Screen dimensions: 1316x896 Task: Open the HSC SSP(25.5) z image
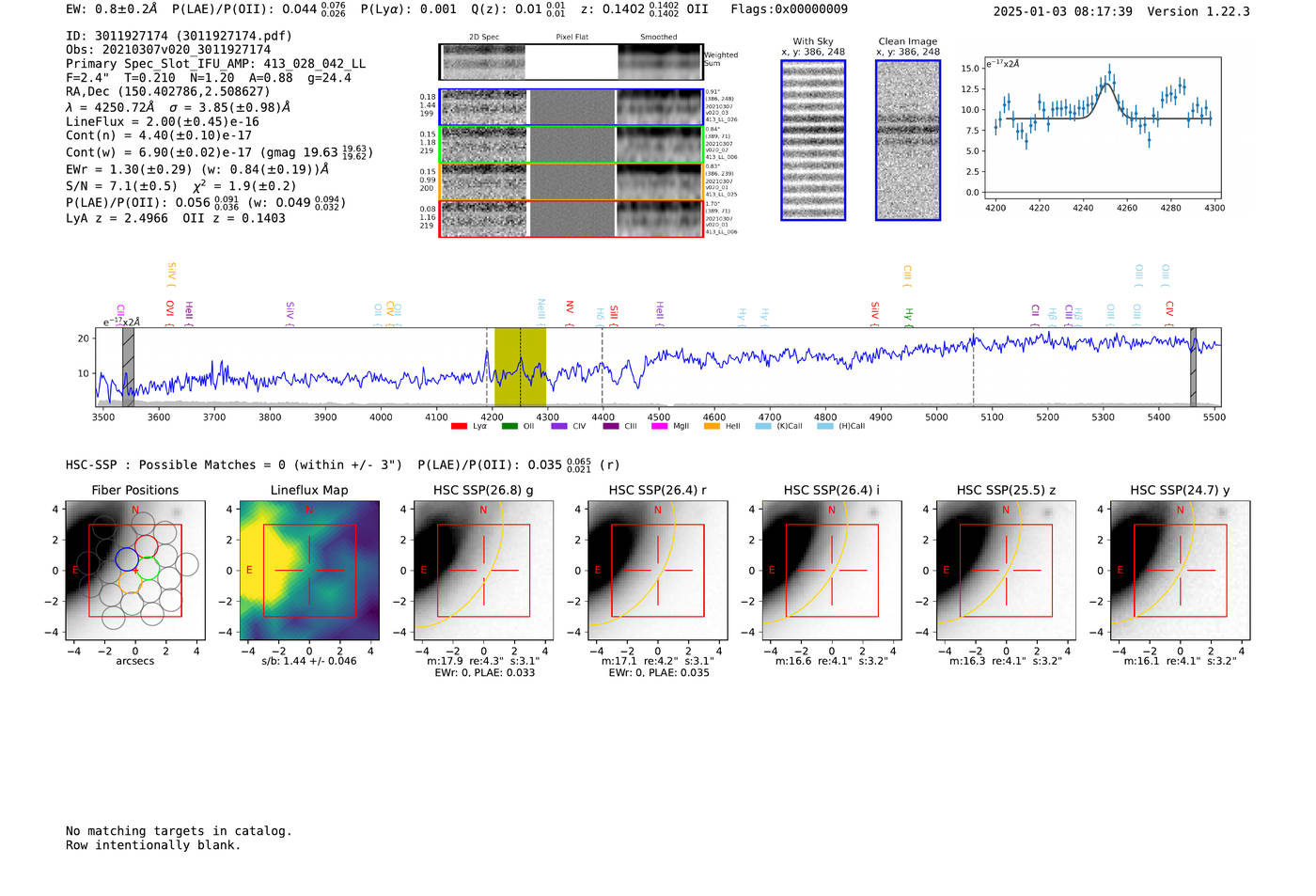1006,571
